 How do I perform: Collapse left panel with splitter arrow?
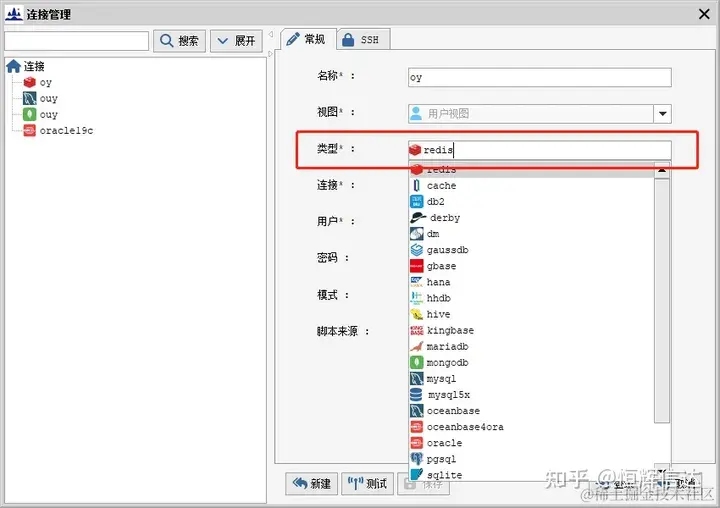click(270, 34)
